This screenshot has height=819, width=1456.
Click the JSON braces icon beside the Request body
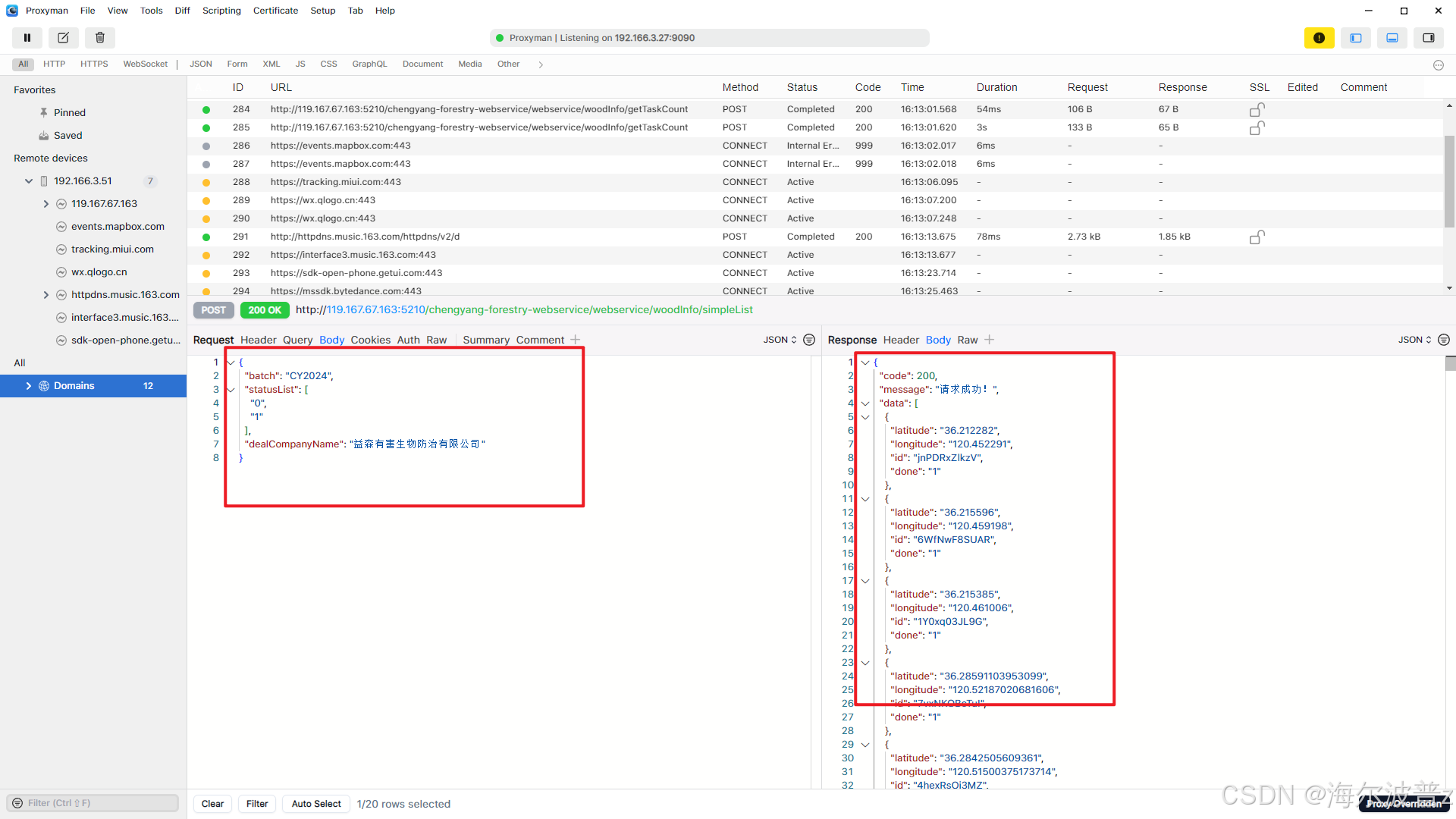[x=808, y=340]
